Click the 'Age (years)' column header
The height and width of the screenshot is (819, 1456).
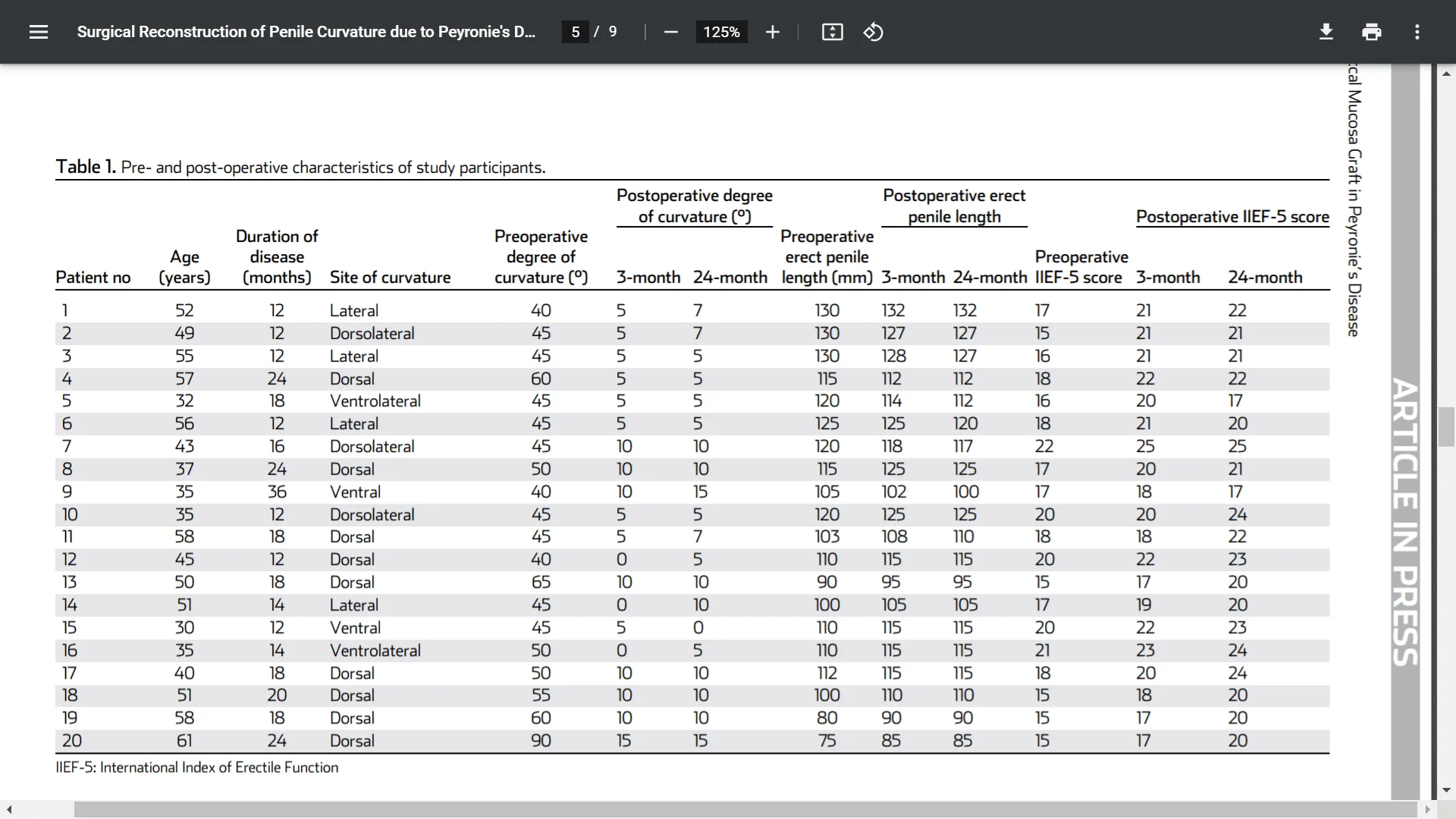(184, 267)
